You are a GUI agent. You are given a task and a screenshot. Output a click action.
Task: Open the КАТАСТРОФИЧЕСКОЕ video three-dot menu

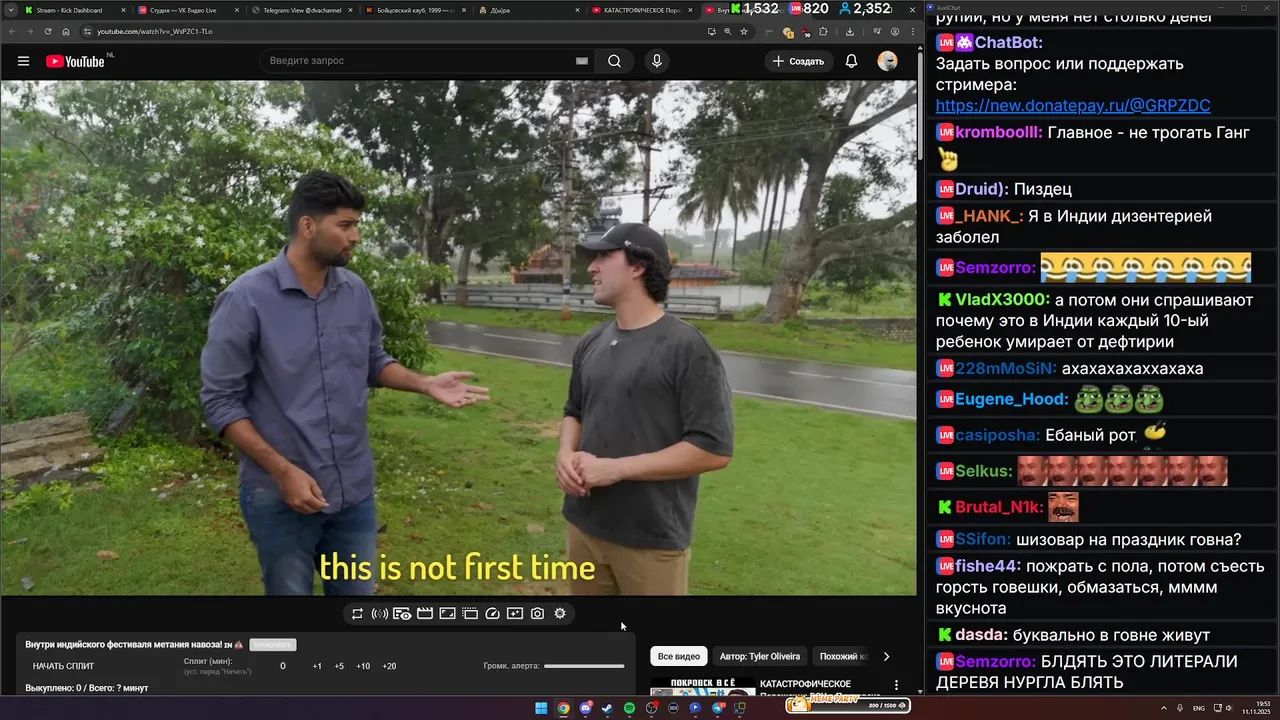pos(896,686)
